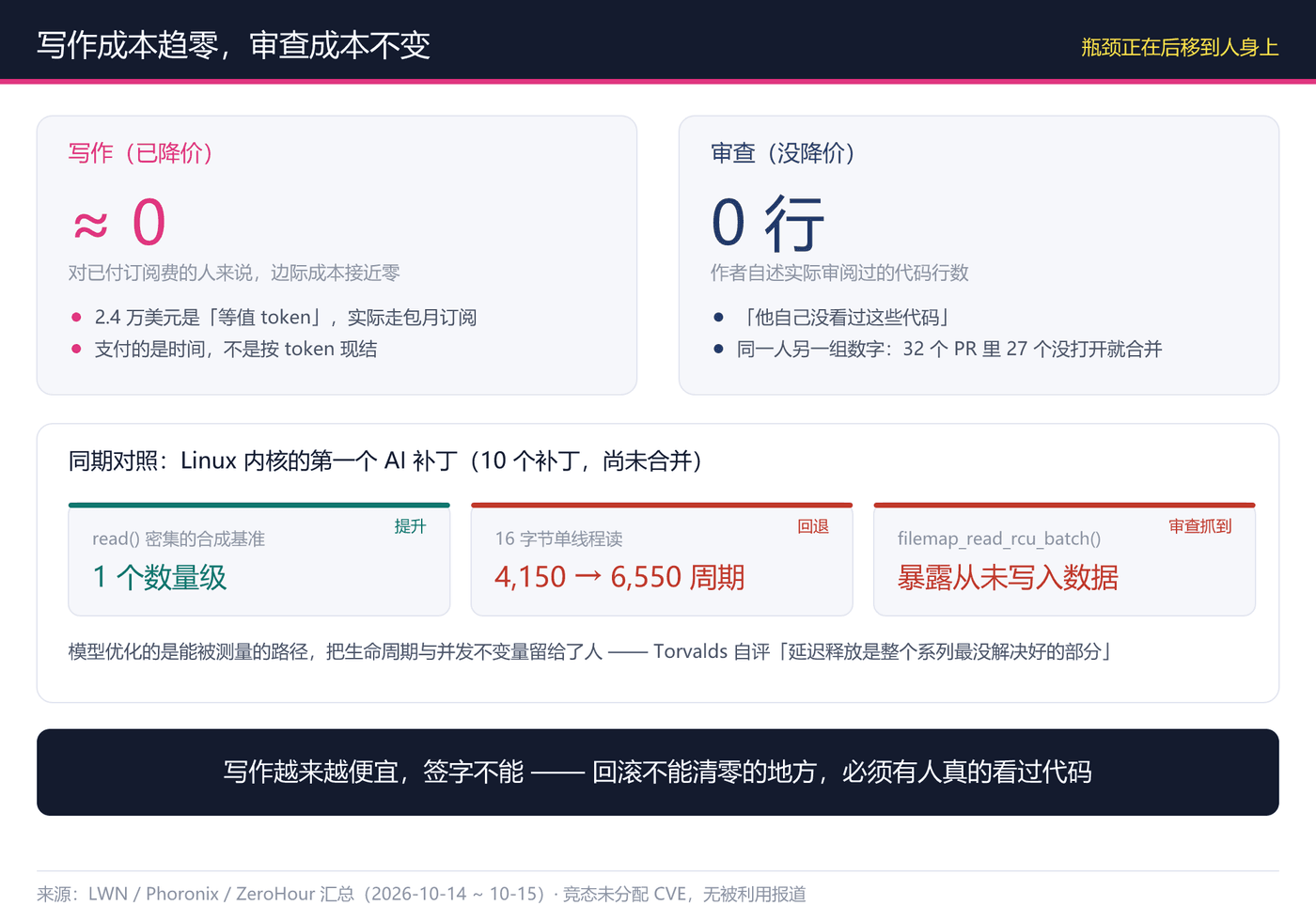
Task: Click the heading 审查（没降价）
Action: (x=783, y=153)
